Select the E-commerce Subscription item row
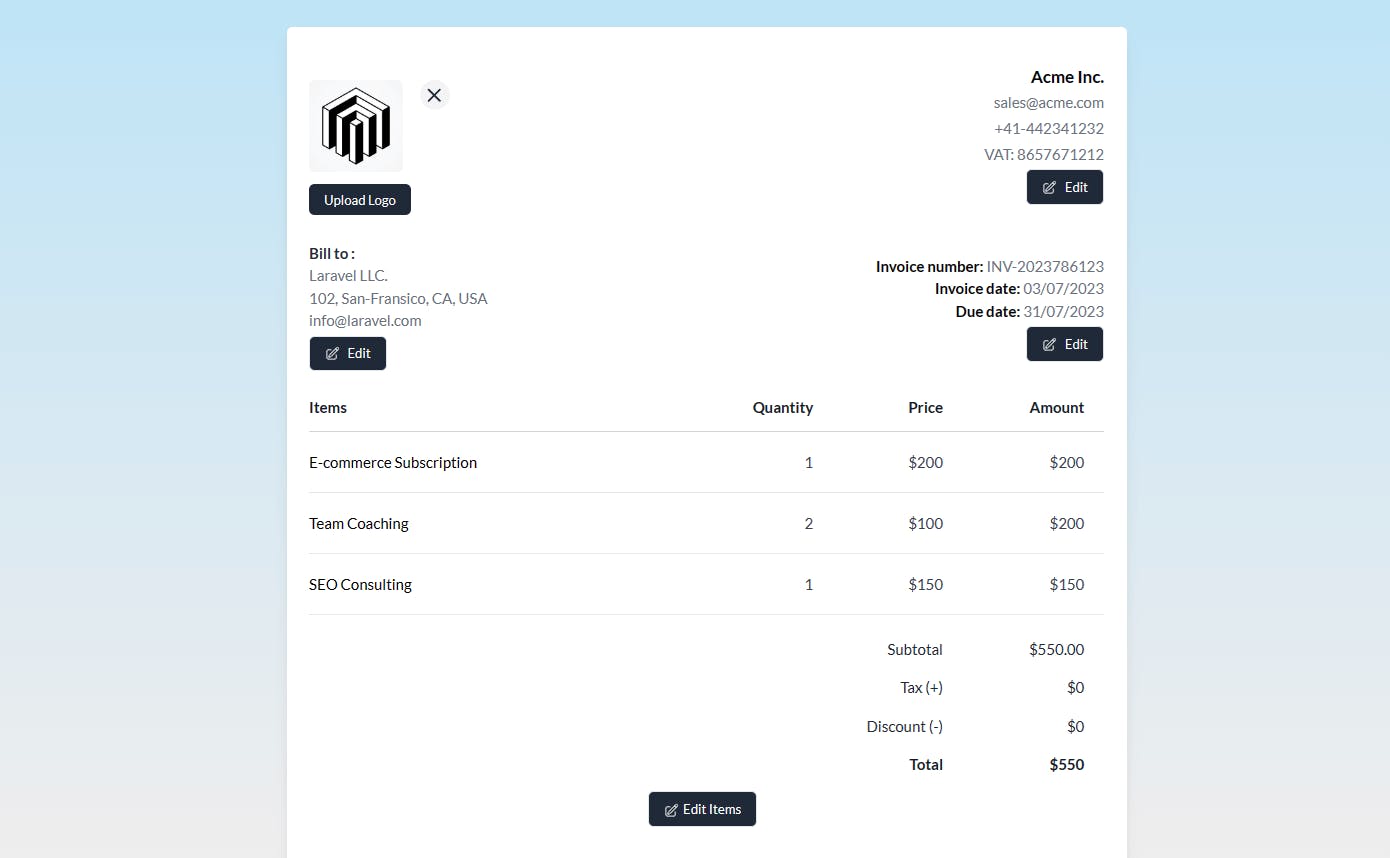1390x858 pixels. tap(393, 462)
